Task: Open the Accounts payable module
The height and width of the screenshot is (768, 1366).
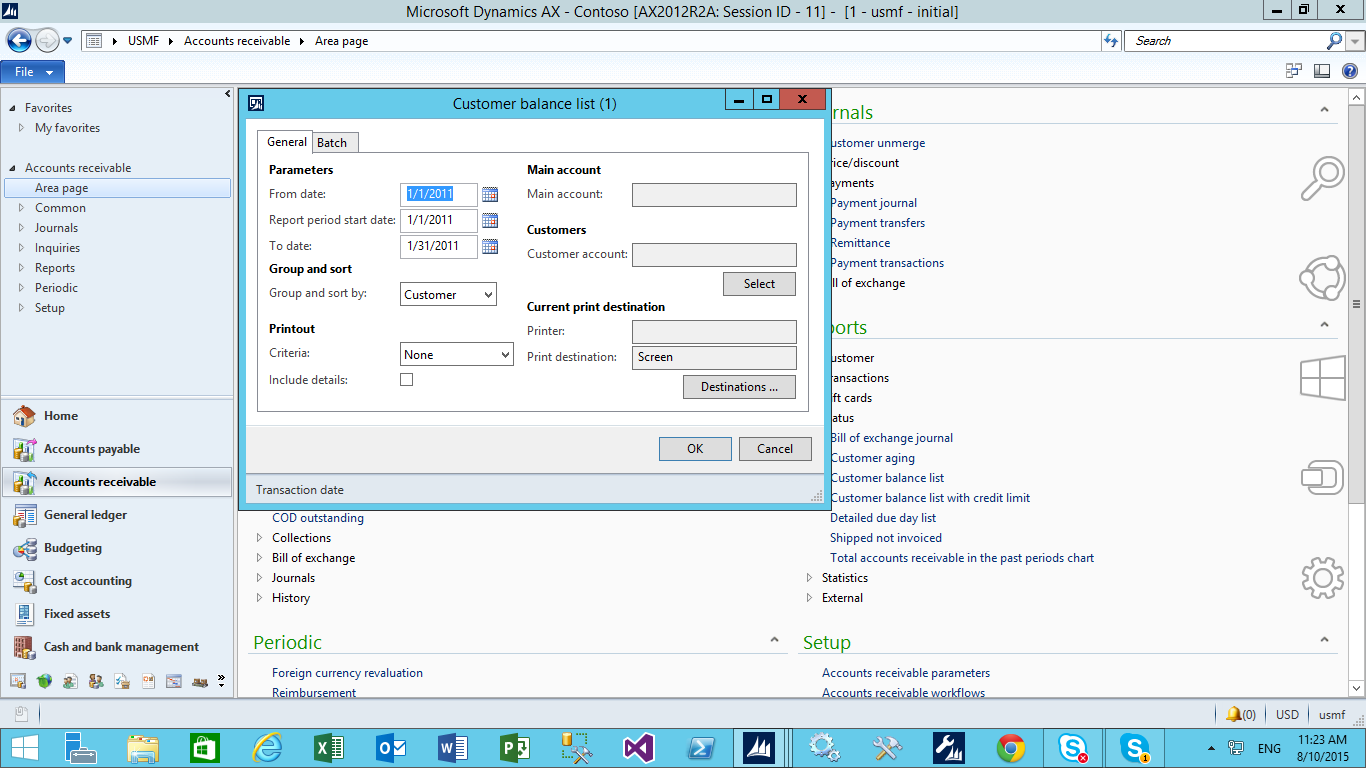Action: pyautogui.click(x=92, y=449)
